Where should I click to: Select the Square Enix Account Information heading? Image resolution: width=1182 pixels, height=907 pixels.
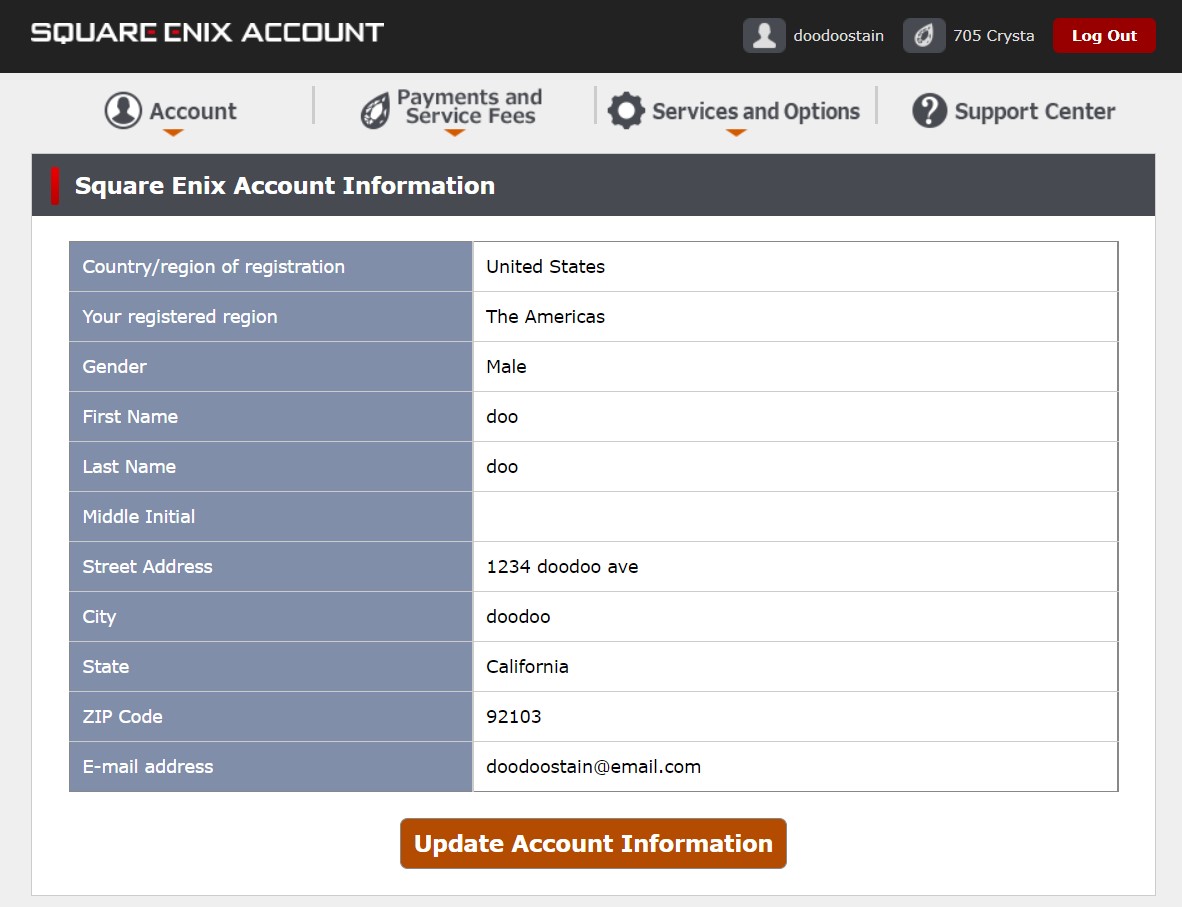click(285, 185)
